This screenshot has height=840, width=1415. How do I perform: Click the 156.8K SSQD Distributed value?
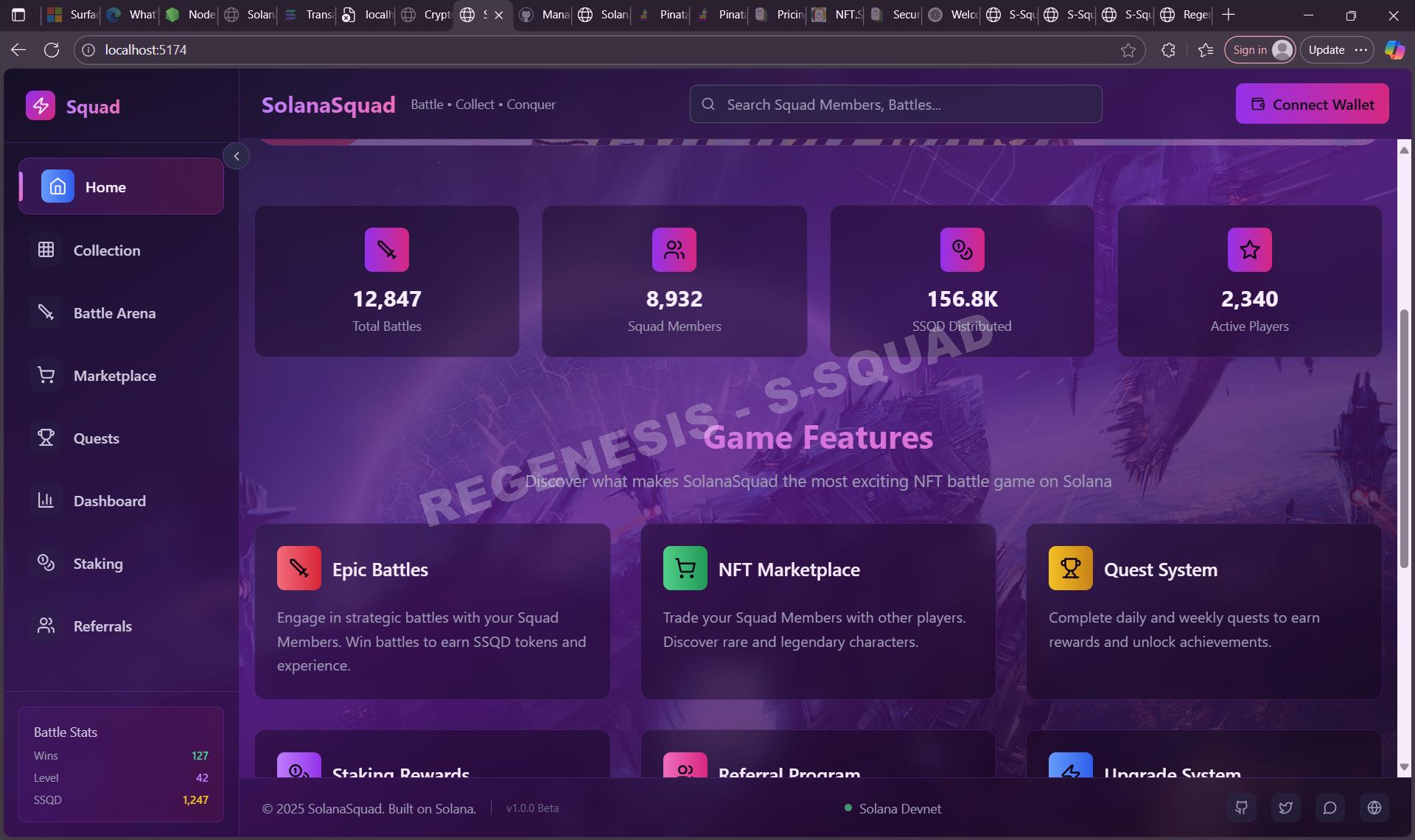pos(962,298)
